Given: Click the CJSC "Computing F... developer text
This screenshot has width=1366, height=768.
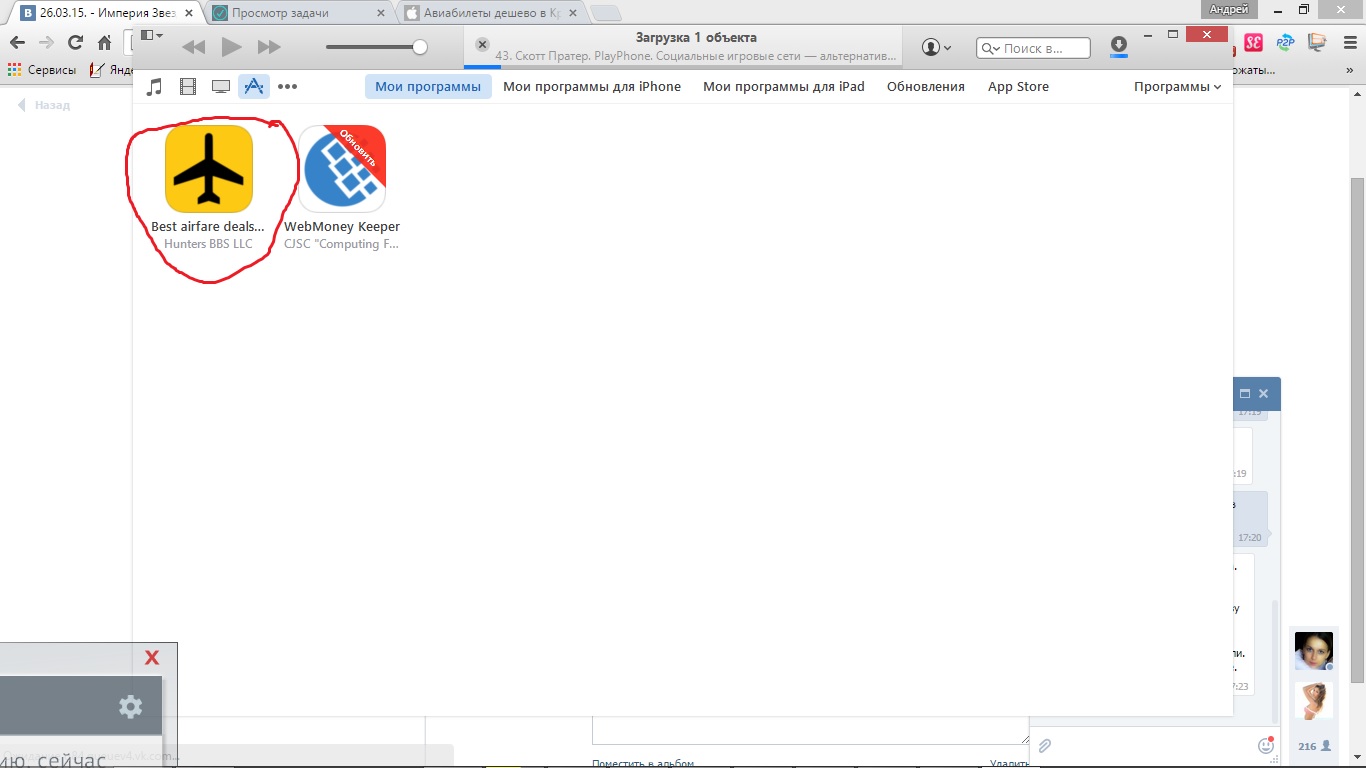Looking at the screenshot, I should tap(341, 244).
